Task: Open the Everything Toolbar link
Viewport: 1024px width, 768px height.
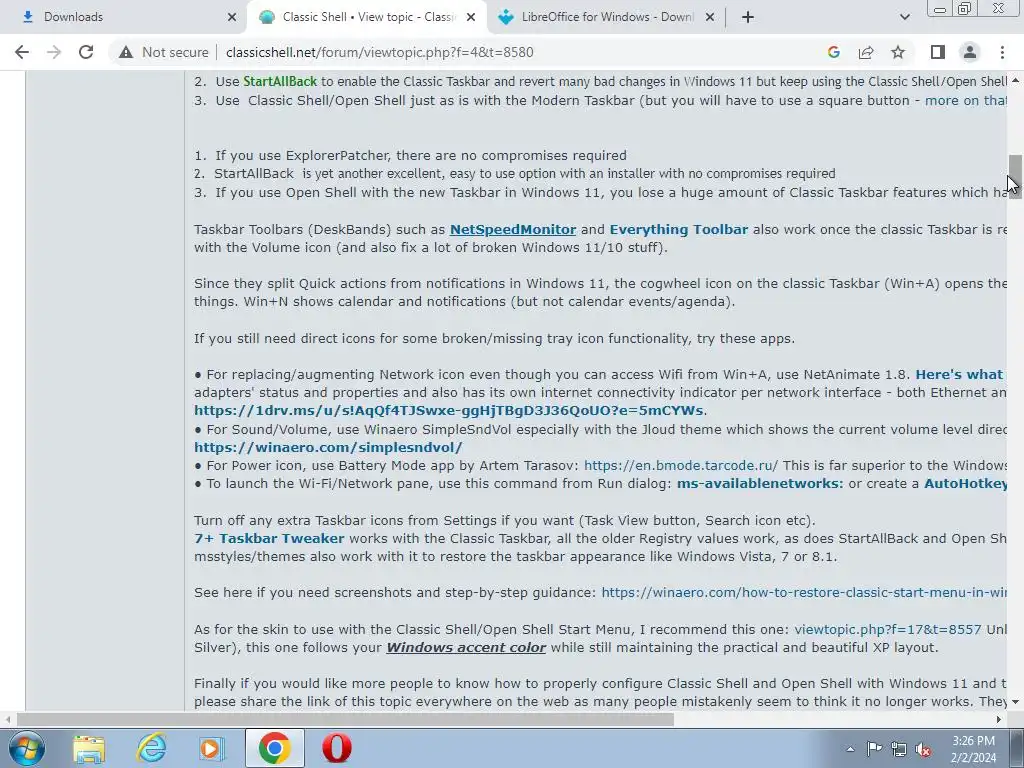Action: coord(679,229)
